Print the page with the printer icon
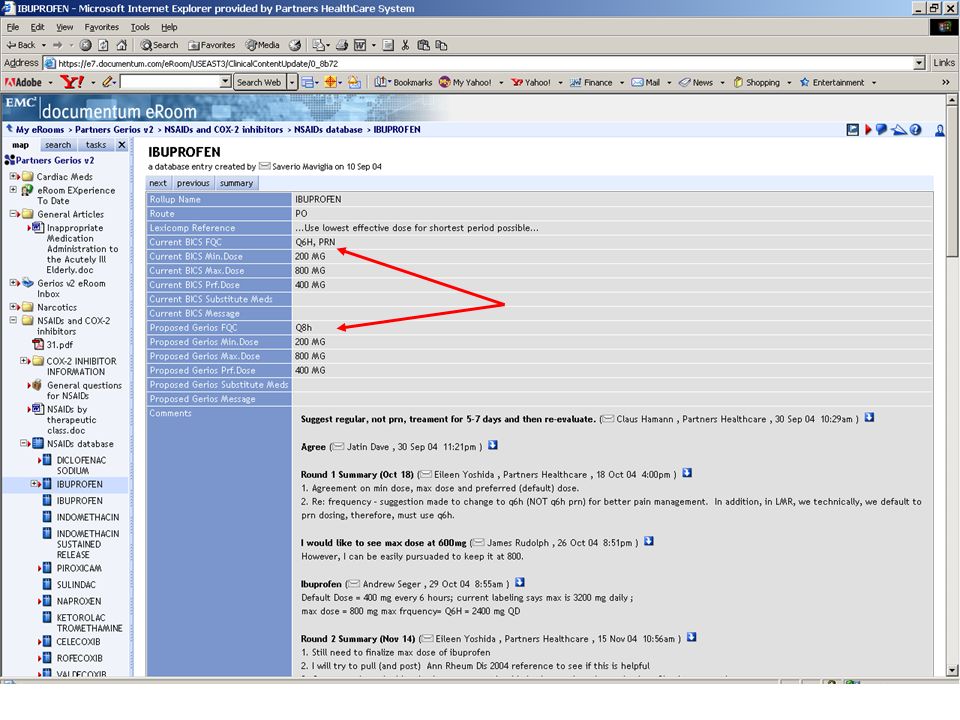960x720 pixels. 342,45
